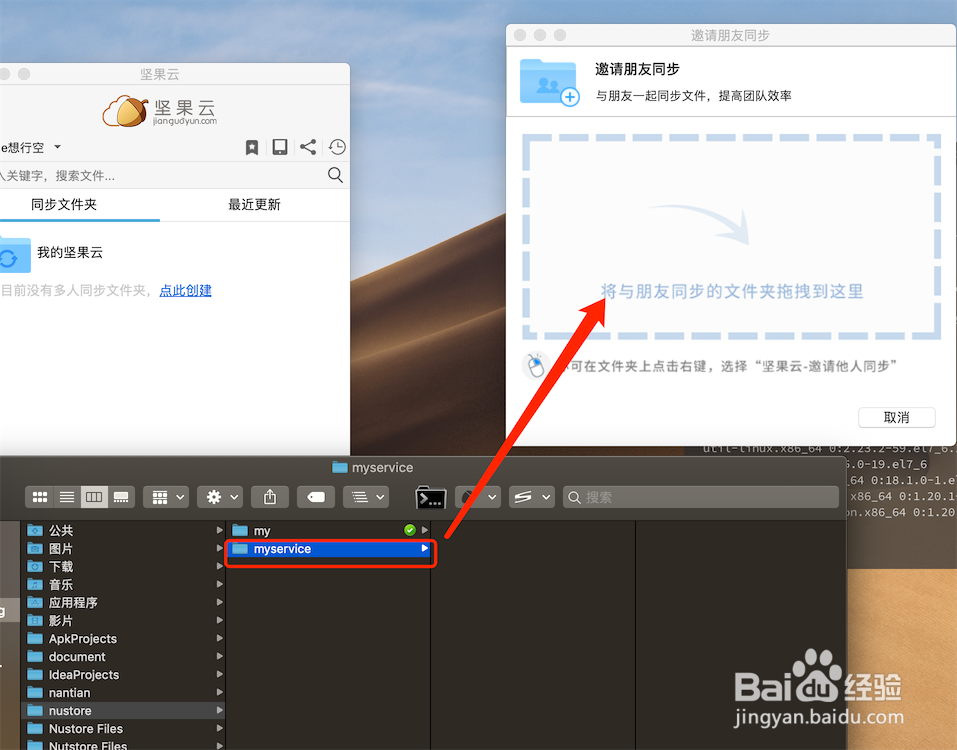Click the search magnifier in Nutstore
This screenshot has height=750, width=957.
tap(335, 175)
